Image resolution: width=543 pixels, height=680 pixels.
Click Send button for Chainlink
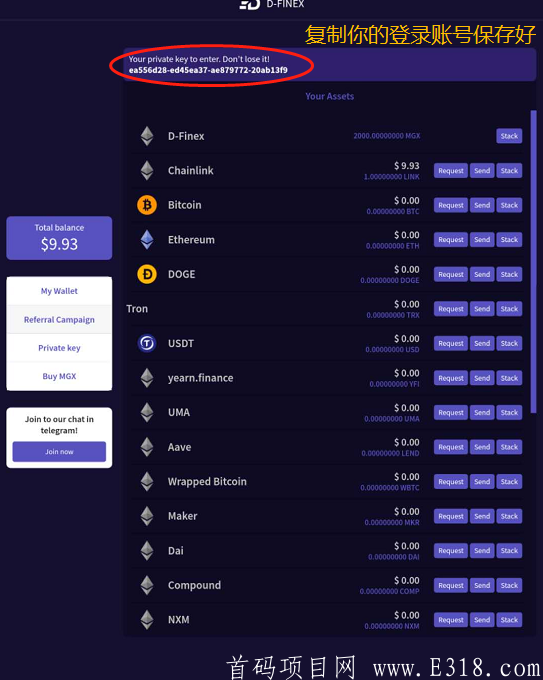click(x=482, y=170)
